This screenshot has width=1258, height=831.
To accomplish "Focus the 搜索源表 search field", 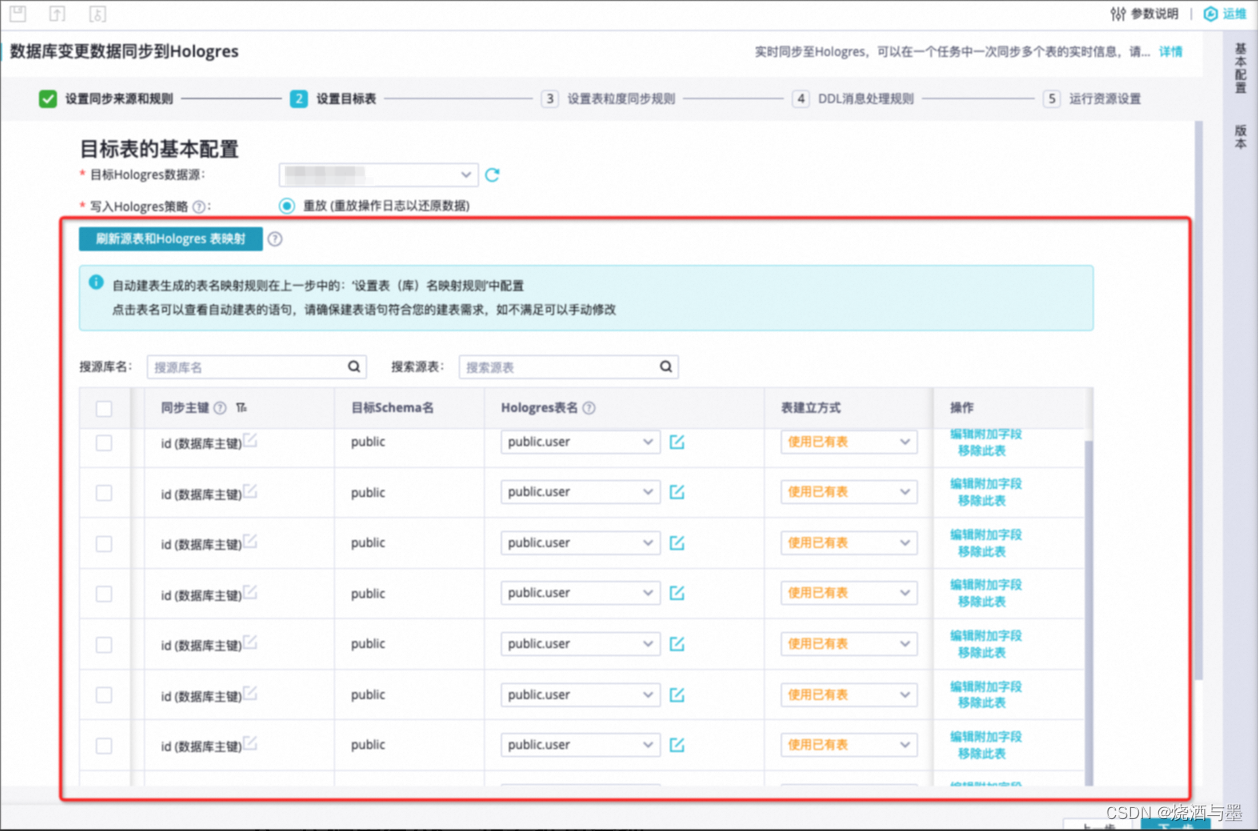I will 569,367.
